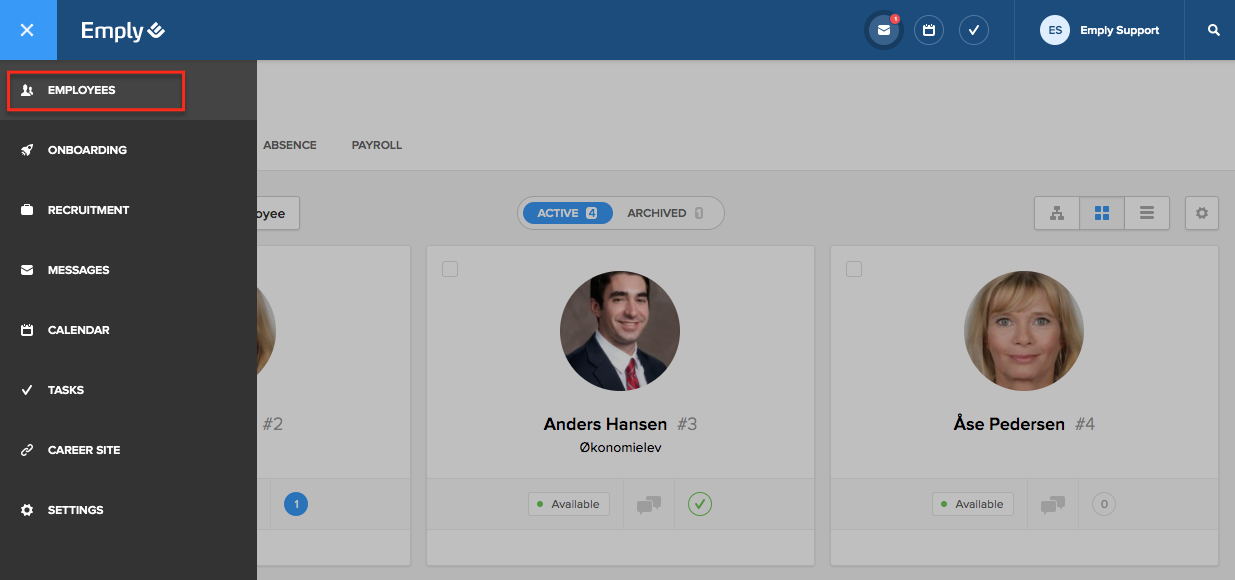Open the gear settings button above cards

1202,213
